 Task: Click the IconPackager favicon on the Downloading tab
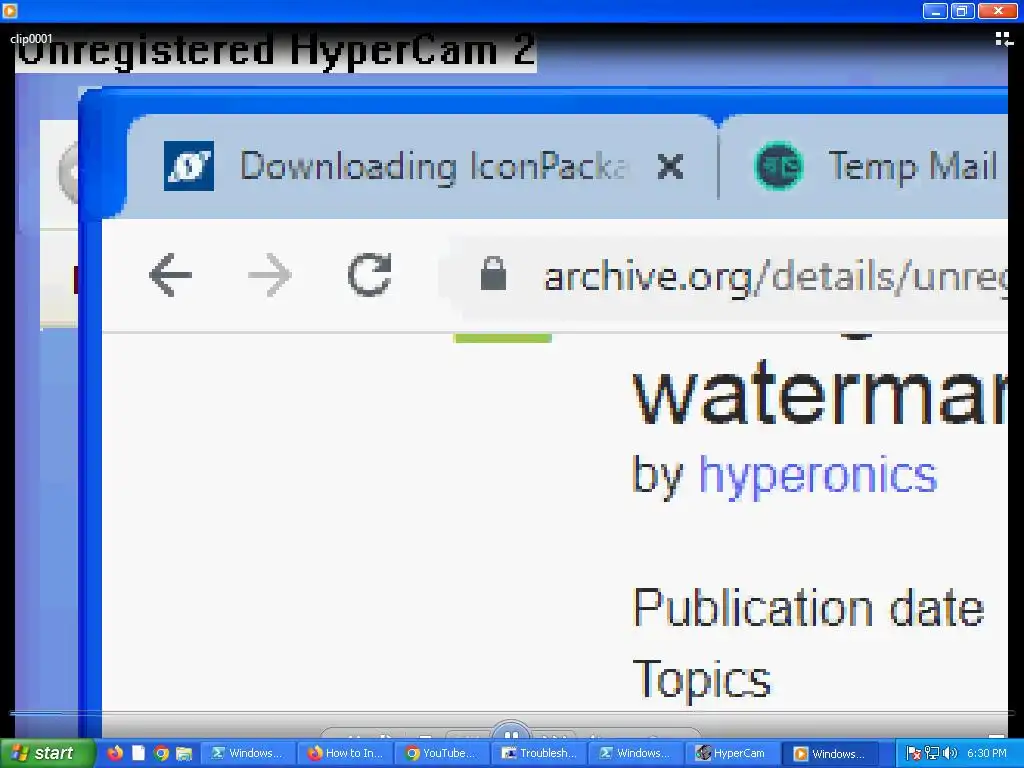click(x=189, y=166)
